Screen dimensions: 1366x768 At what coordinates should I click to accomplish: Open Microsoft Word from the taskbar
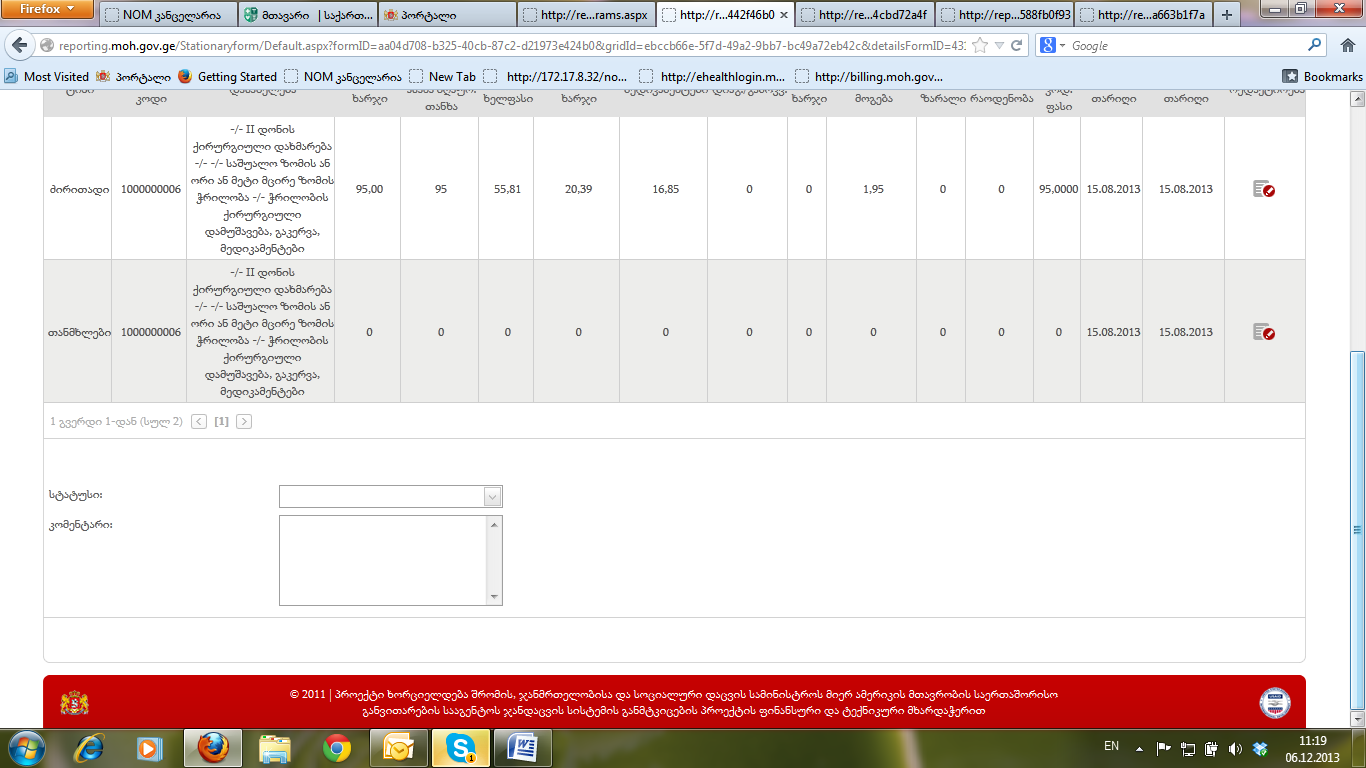[x=523, y=748]
